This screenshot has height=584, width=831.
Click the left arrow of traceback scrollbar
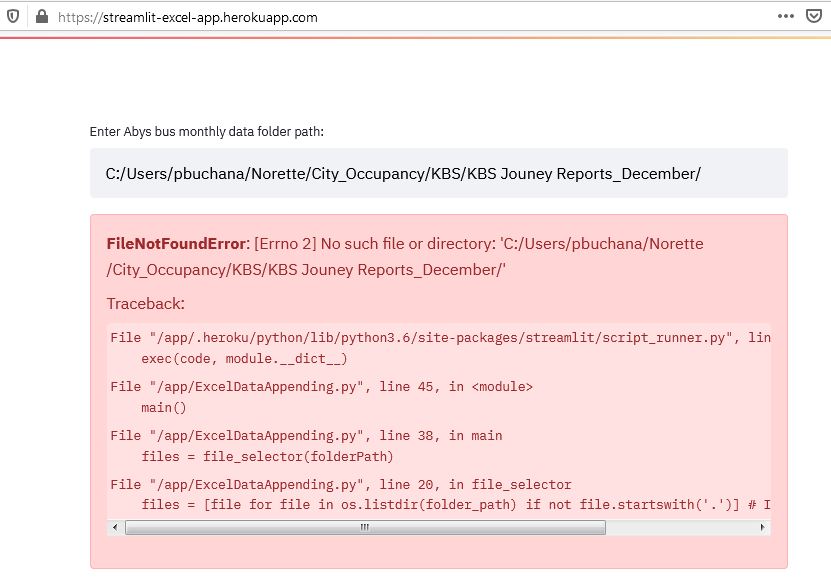click(116, 527)
